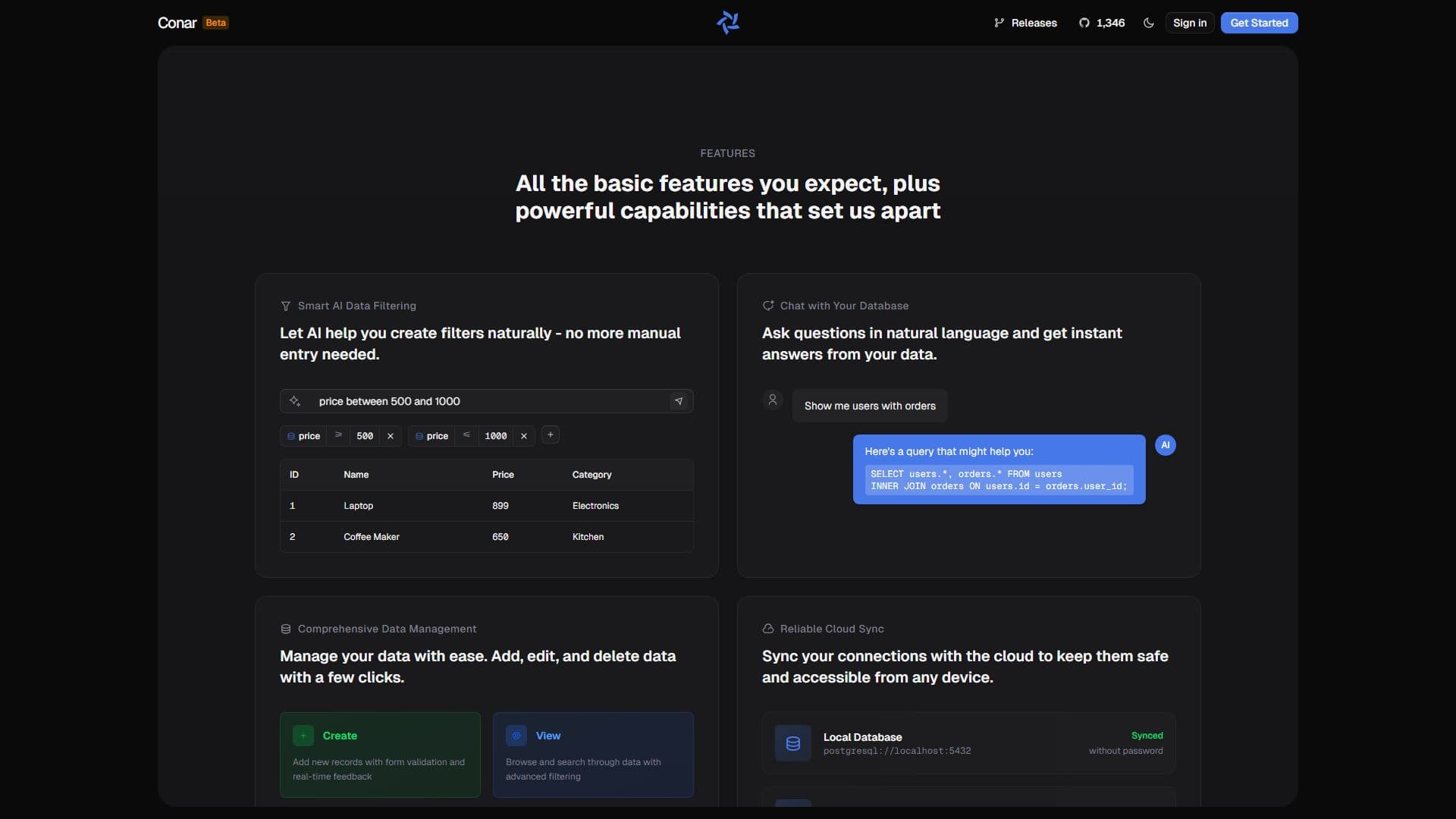Viewport: 1456px width, 819px height.
Task: Click the user avatar icon in chat
Action: pos(773,400)
